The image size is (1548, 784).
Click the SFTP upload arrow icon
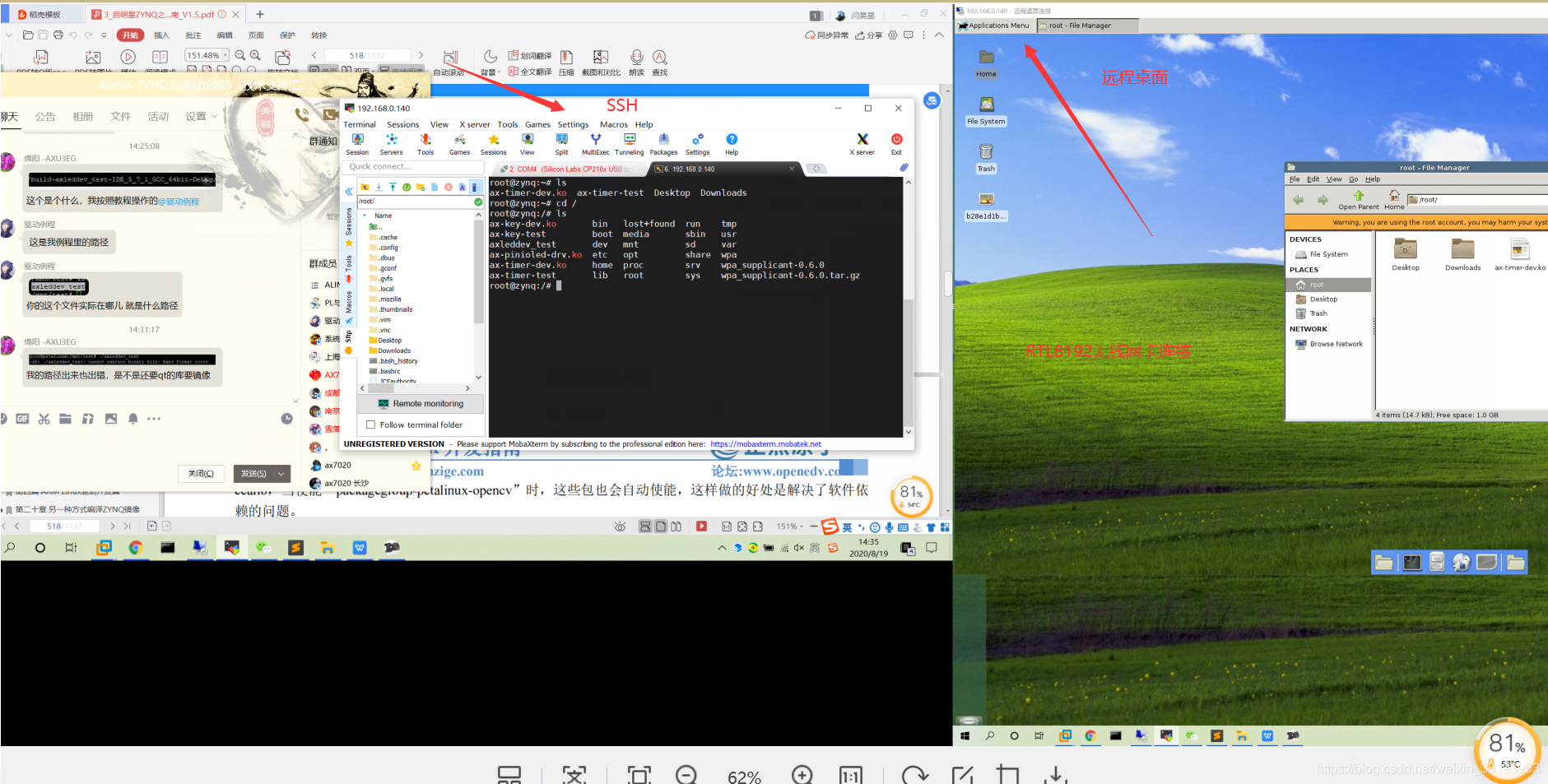pos(393,187)
